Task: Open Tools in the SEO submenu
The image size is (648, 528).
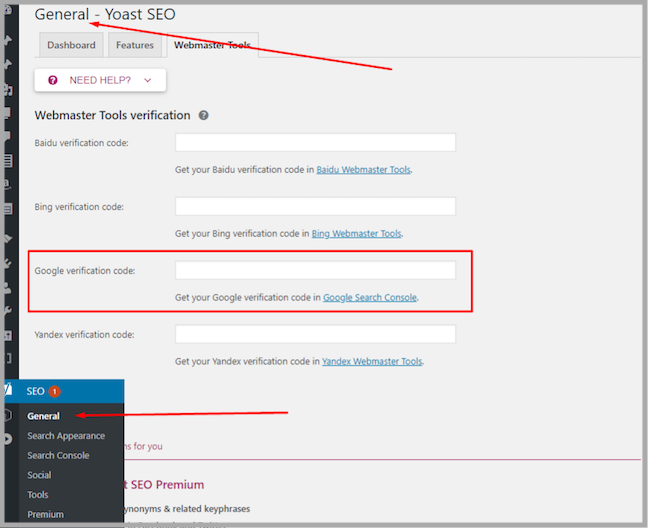Action: 38,495
